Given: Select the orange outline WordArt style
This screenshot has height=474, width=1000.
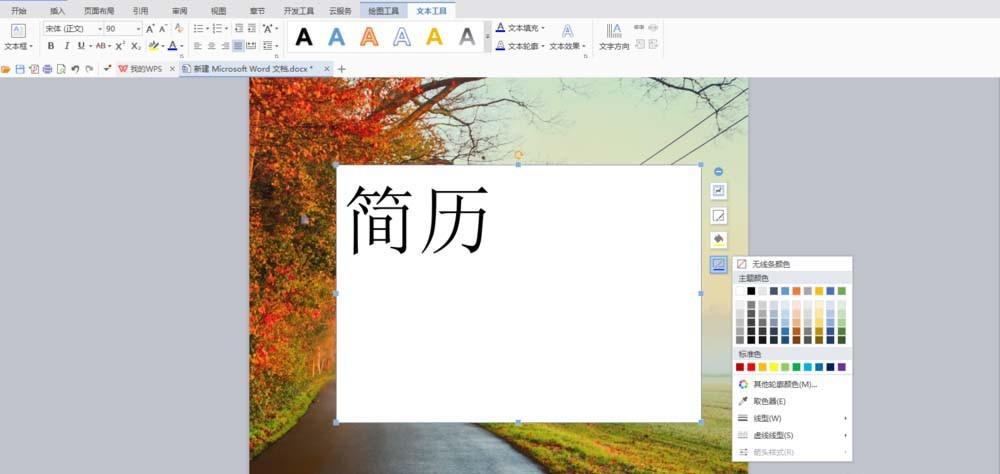Looking at the screenshot, I should [x=369, y=37].
